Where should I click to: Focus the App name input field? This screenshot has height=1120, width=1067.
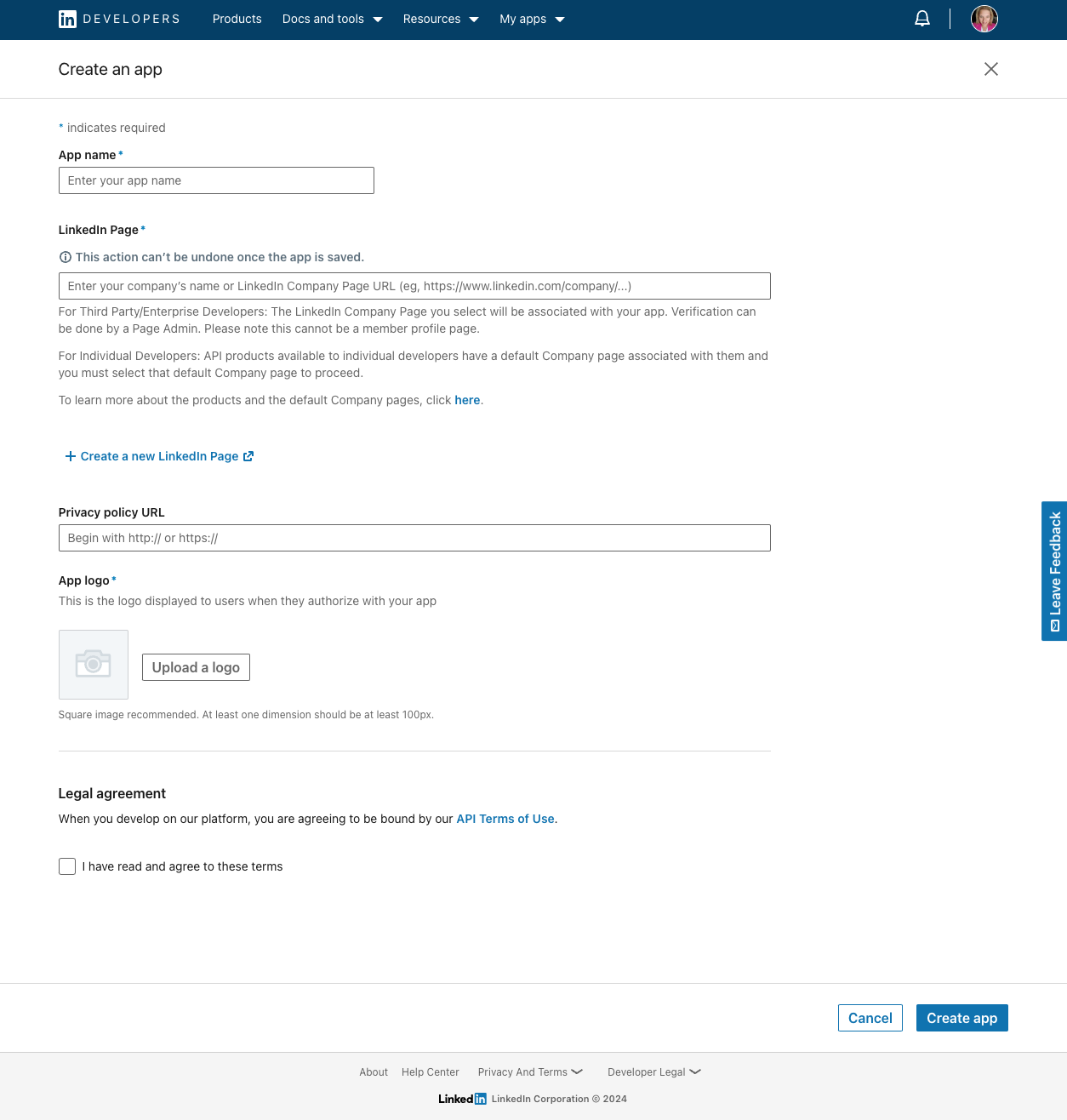(216, 180)
